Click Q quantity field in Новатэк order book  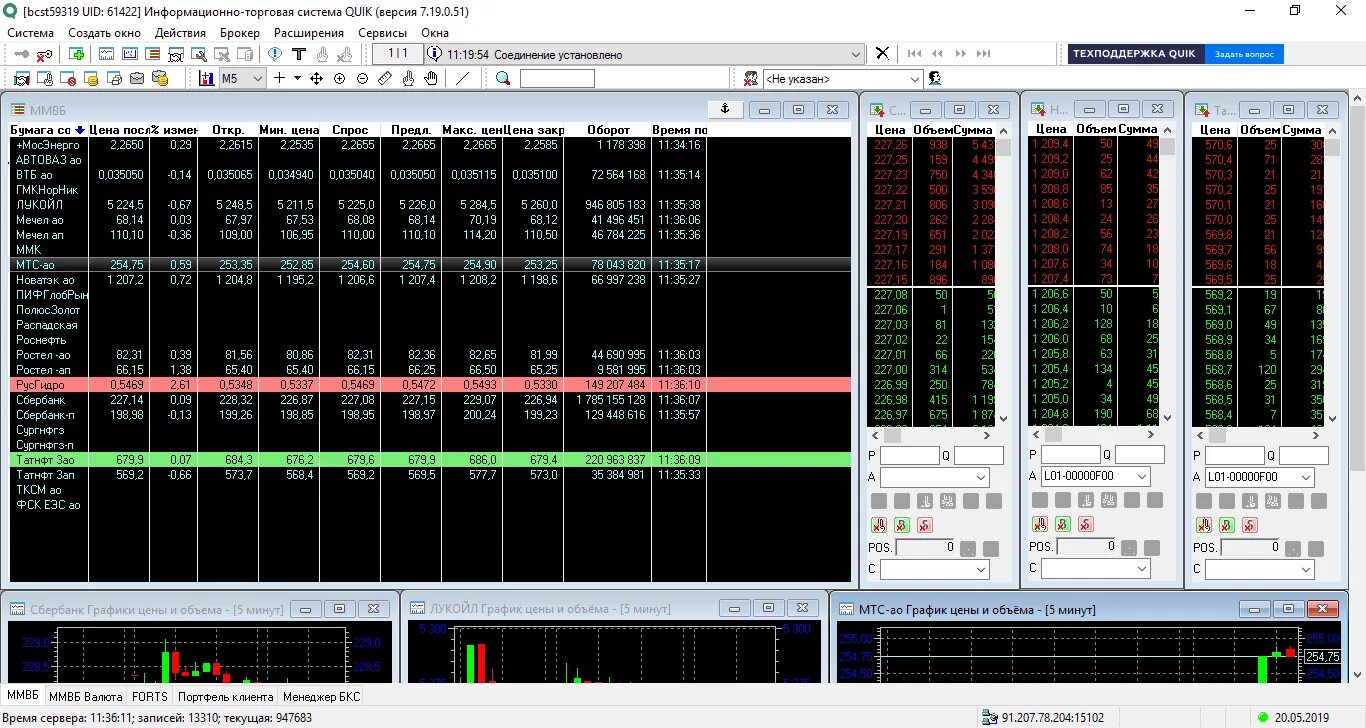(x=1140, y=455)
